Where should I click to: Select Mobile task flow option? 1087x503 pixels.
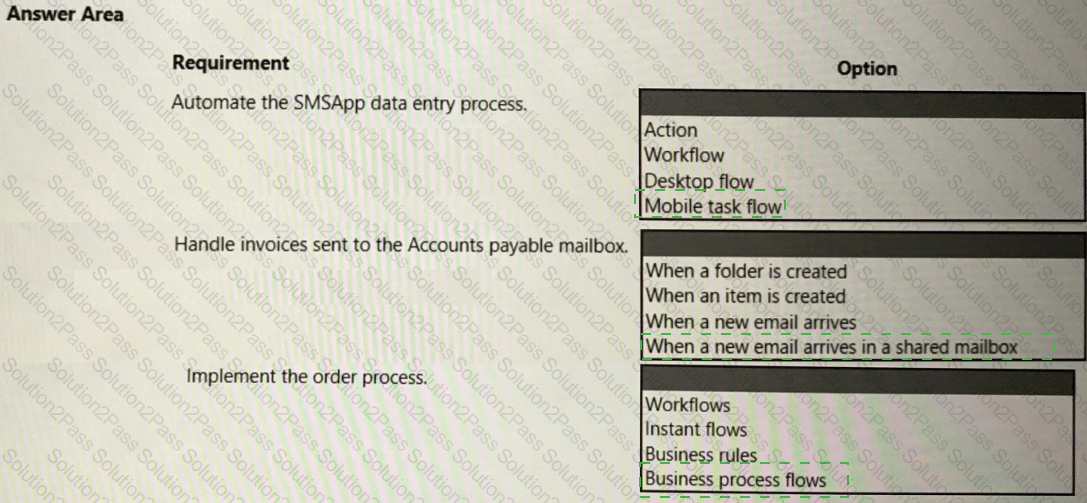(x=713, y=206)
